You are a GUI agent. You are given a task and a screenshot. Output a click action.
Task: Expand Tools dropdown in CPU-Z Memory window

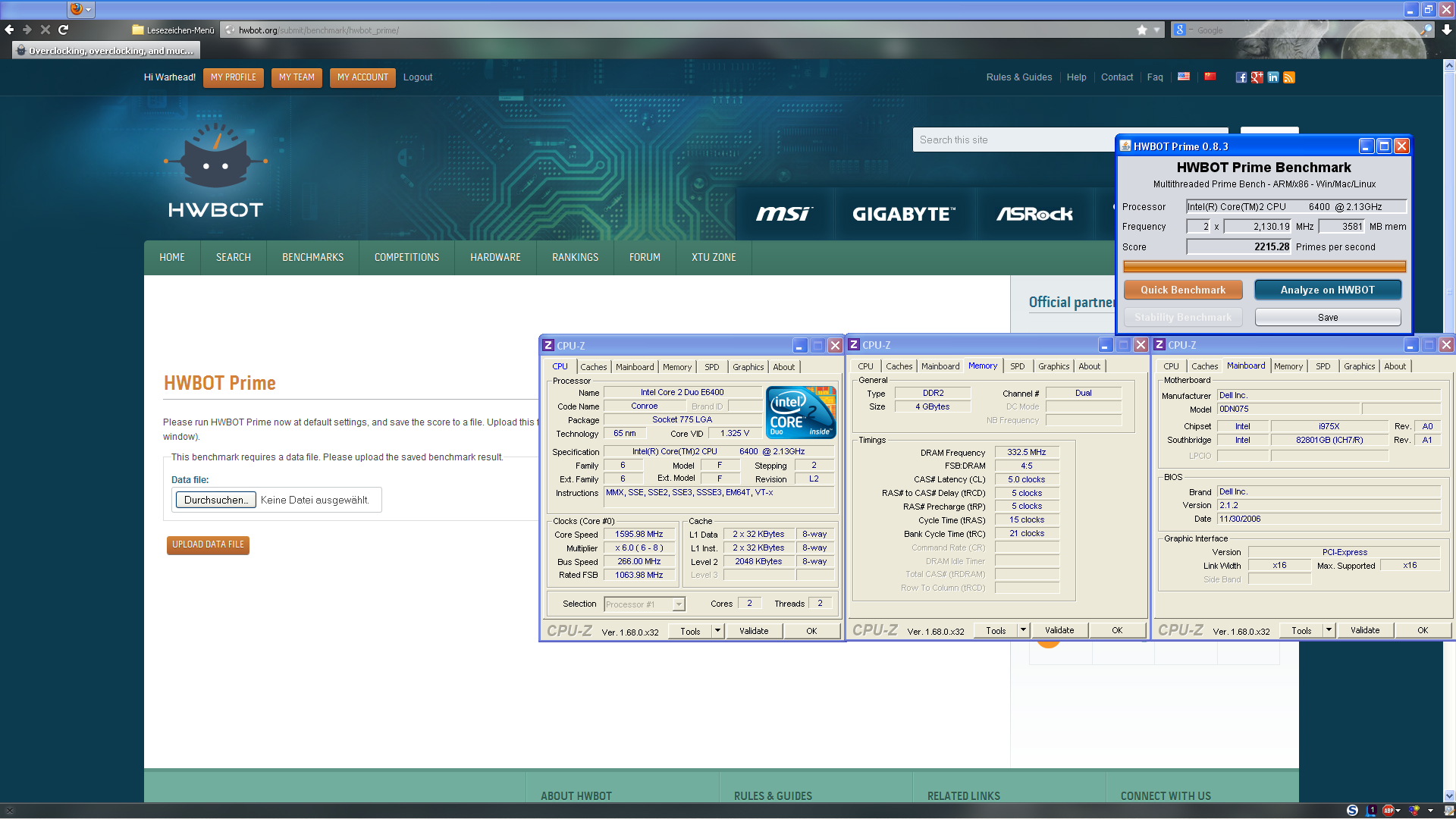pos(1023,630)
